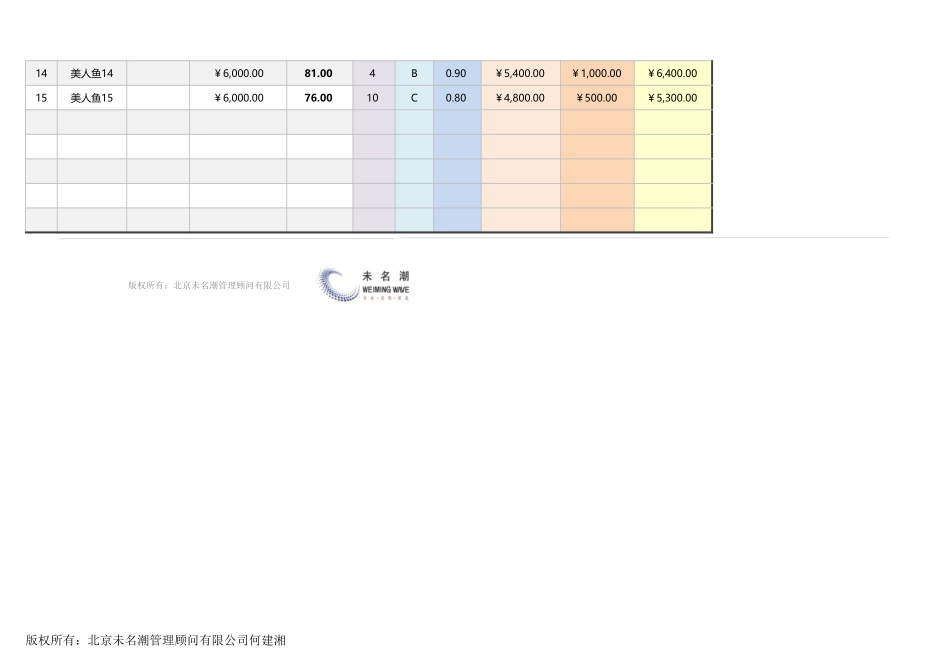
Task: Select the cell showing 76.00
Action: coord(318,97)
